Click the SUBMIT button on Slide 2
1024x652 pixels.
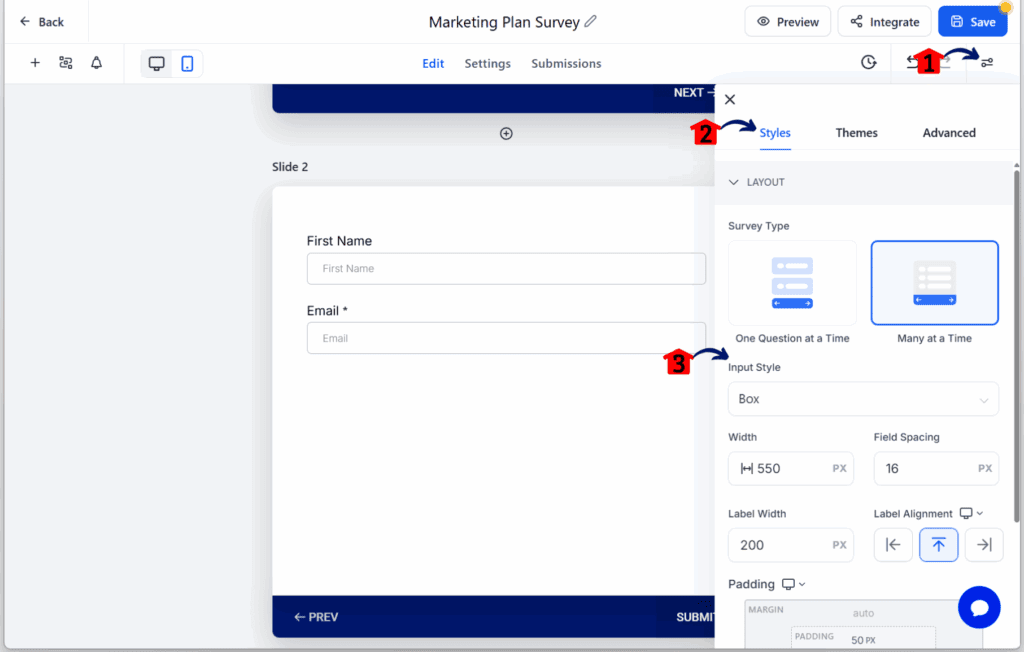[x=696, y=617]
